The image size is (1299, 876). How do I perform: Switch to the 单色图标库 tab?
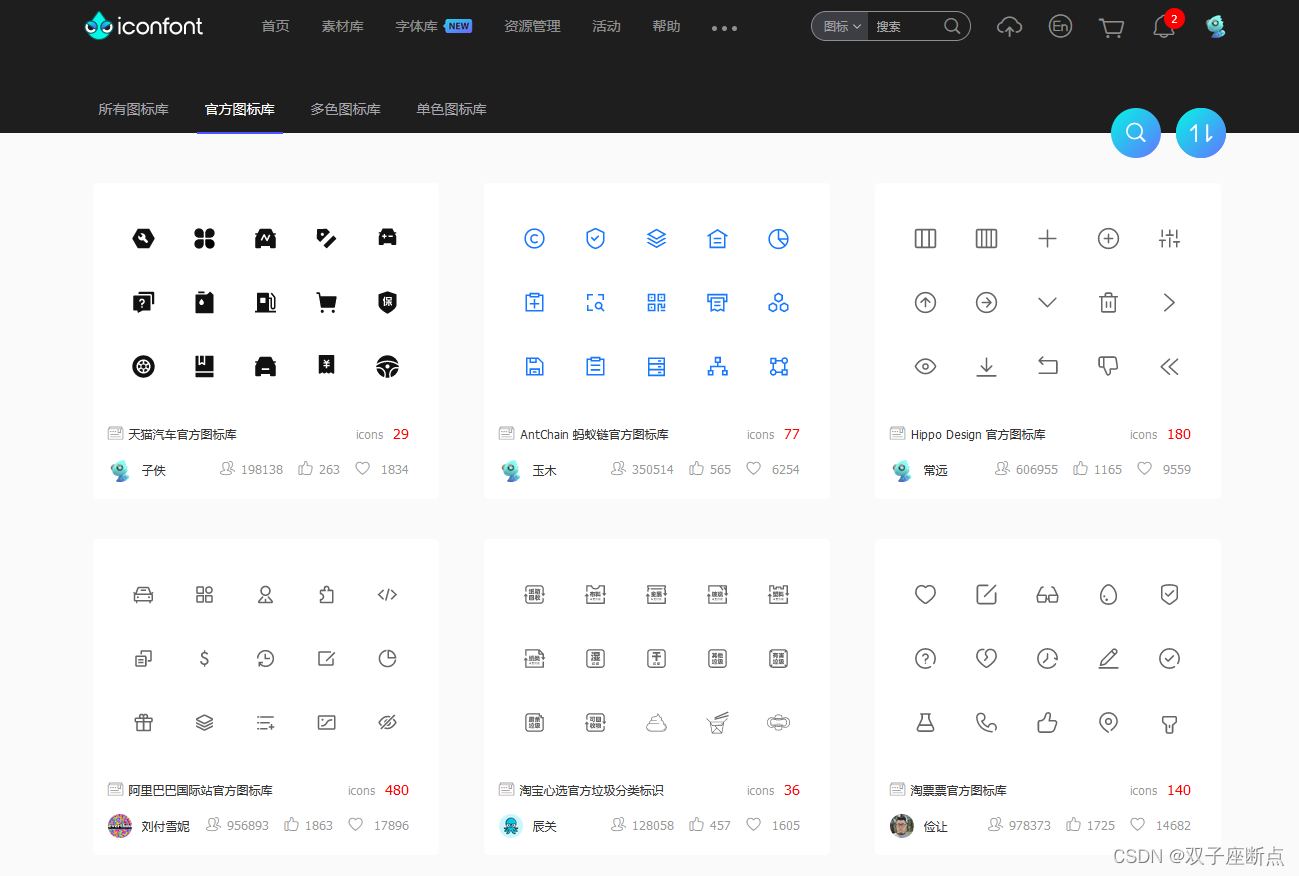pos(452,109)
